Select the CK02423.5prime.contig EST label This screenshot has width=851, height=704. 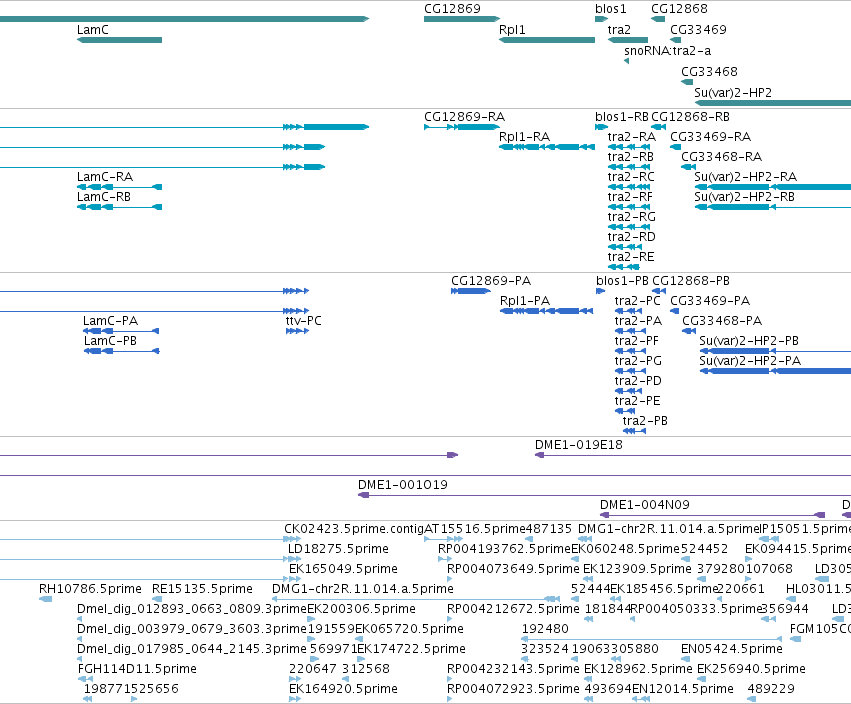pyautogui.click(x=354, y=529)
